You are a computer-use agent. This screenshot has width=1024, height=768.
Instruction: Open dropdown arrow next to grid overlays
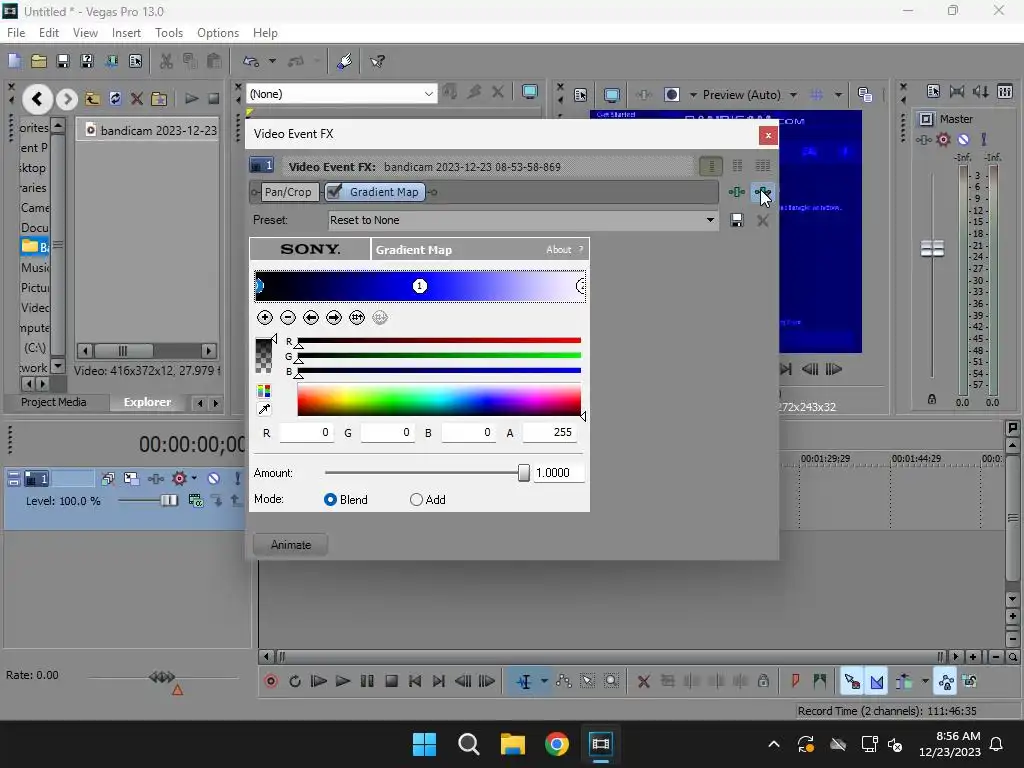click(x=838, y=95)
